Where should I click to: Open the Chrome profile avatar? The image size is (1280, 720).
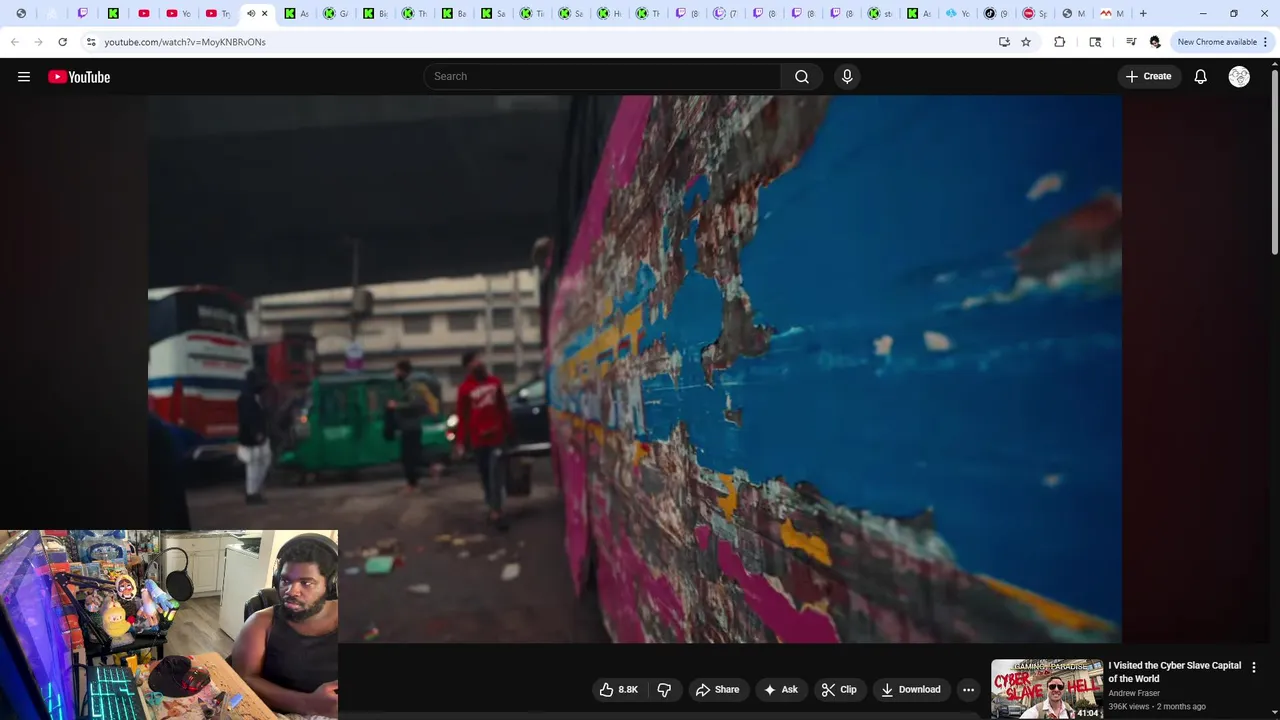click(1155, 42)
